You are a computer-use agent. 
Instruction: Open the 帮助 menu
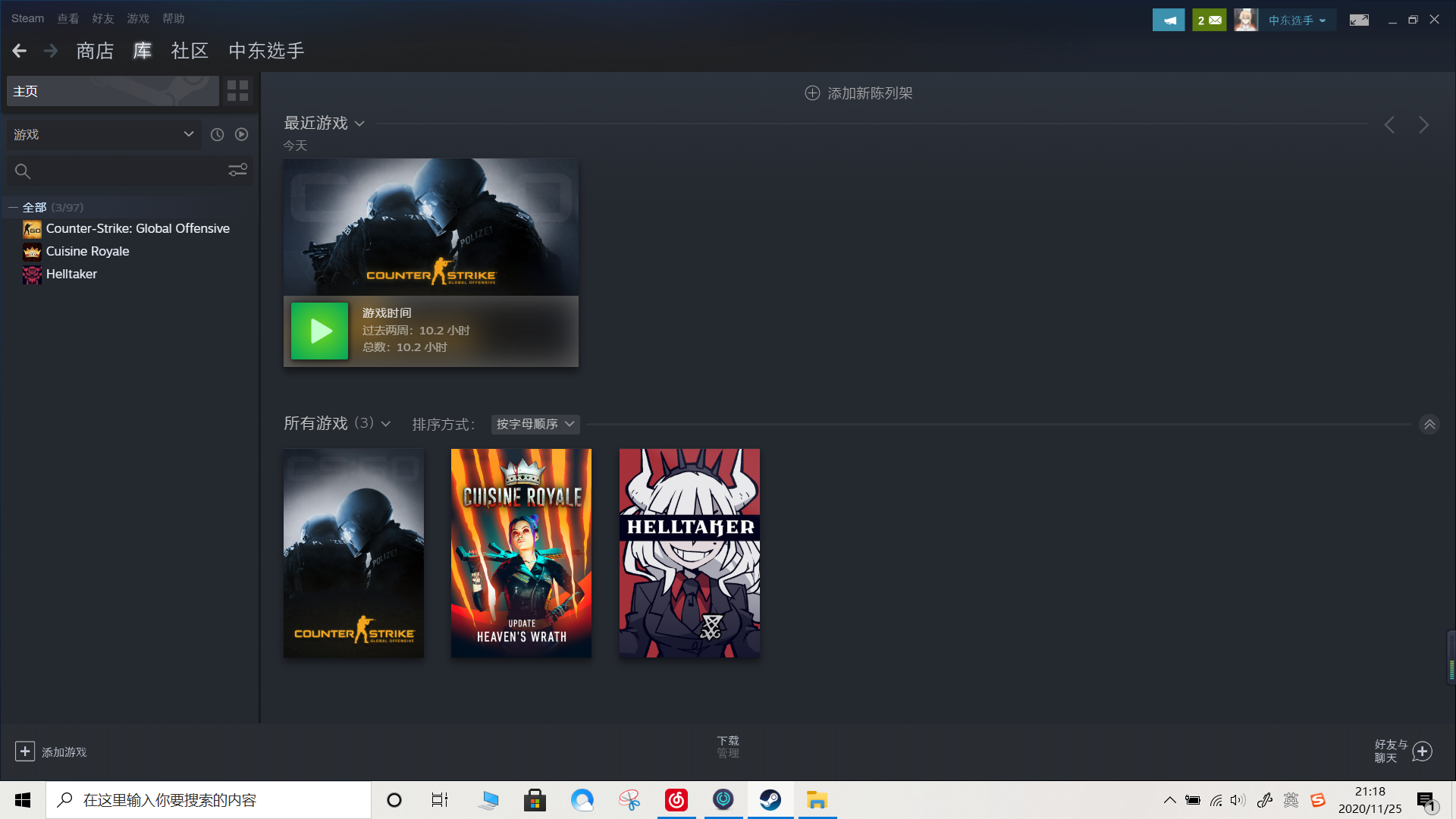tap(173, 18)
